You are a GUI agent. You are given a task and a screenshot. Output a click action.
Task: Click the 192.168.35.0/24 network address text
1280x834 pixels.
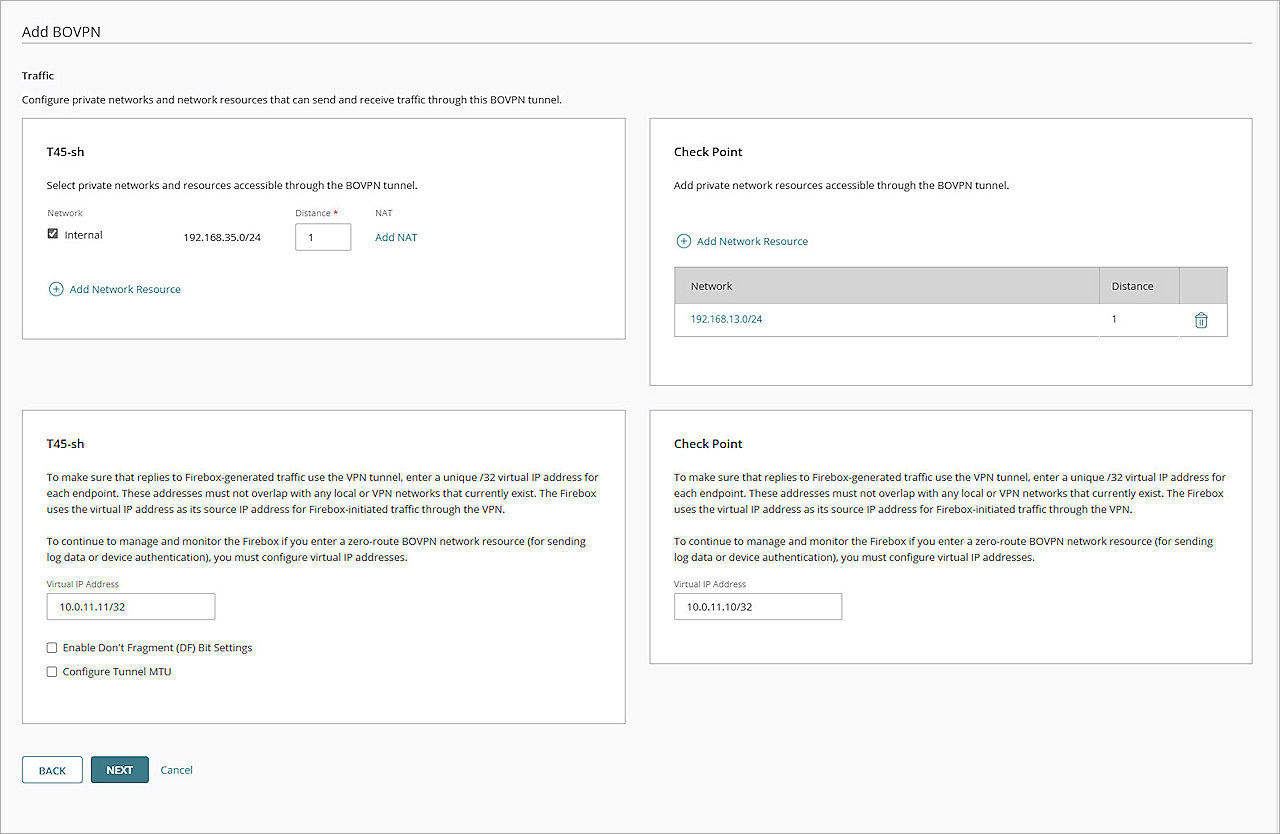click(222, 238)
